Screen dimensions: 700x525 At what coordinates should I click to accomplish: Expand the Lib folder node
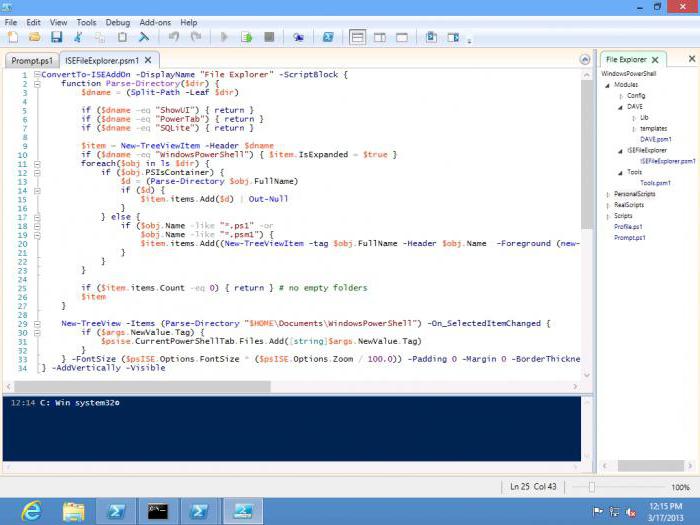tap(633, 118)
